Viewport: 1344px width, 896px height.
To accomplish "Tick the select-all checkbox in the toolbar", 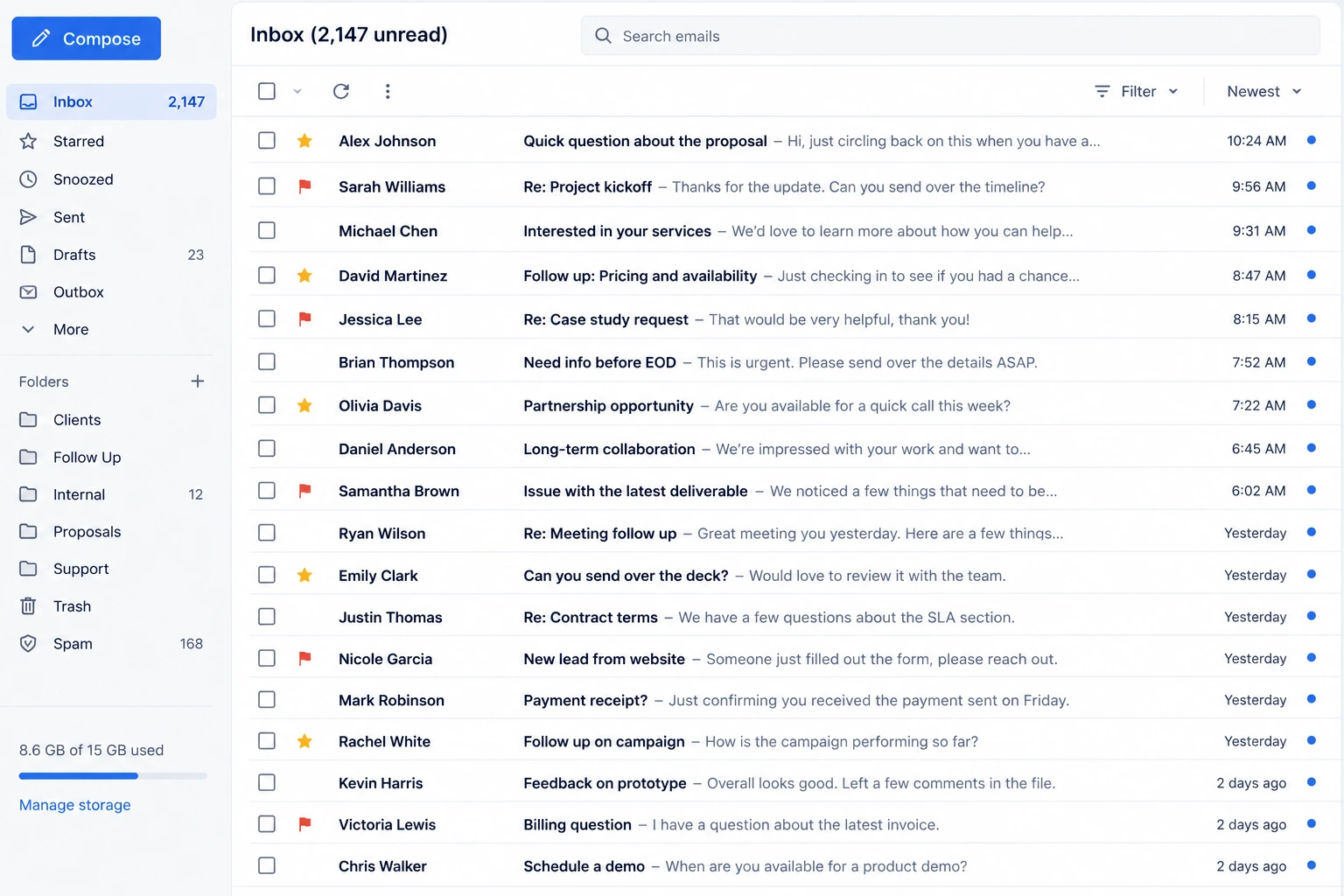I will [267, 91].
